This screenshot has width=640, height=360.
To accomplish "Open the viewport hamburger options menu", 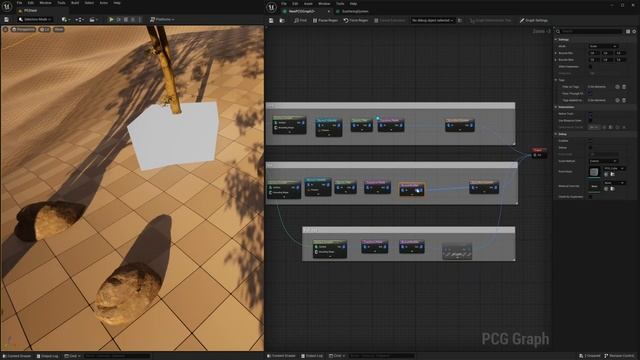I will (x=5, y=29).
